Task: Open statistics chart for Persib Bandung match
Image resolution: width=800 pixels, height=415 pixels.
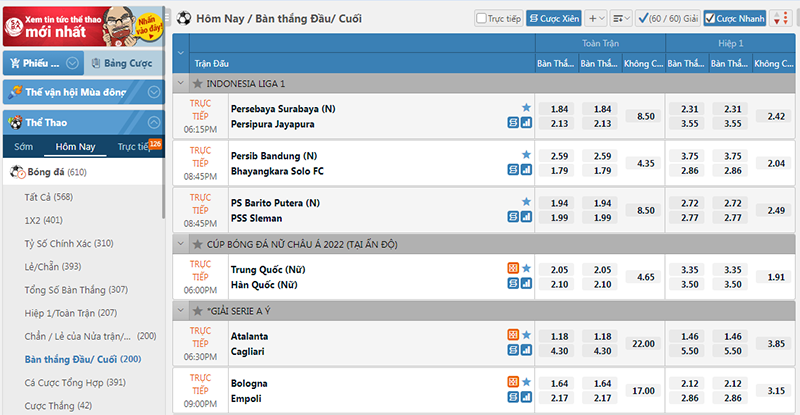Action: pyautogui.click(x=526, y=171)
